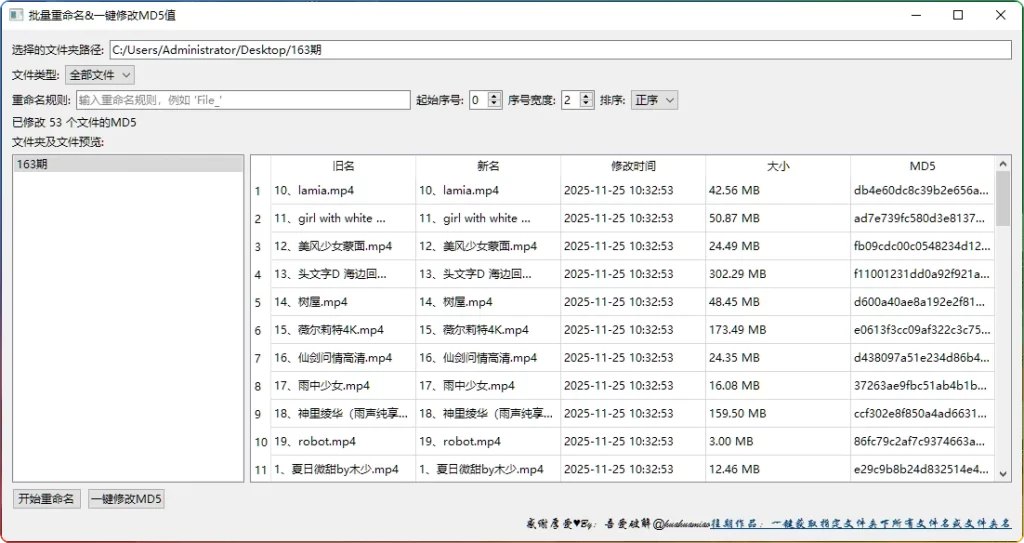Minimize the 批量重命名 window
This screenshot has width=1024, height=543.
pos(916,15)
